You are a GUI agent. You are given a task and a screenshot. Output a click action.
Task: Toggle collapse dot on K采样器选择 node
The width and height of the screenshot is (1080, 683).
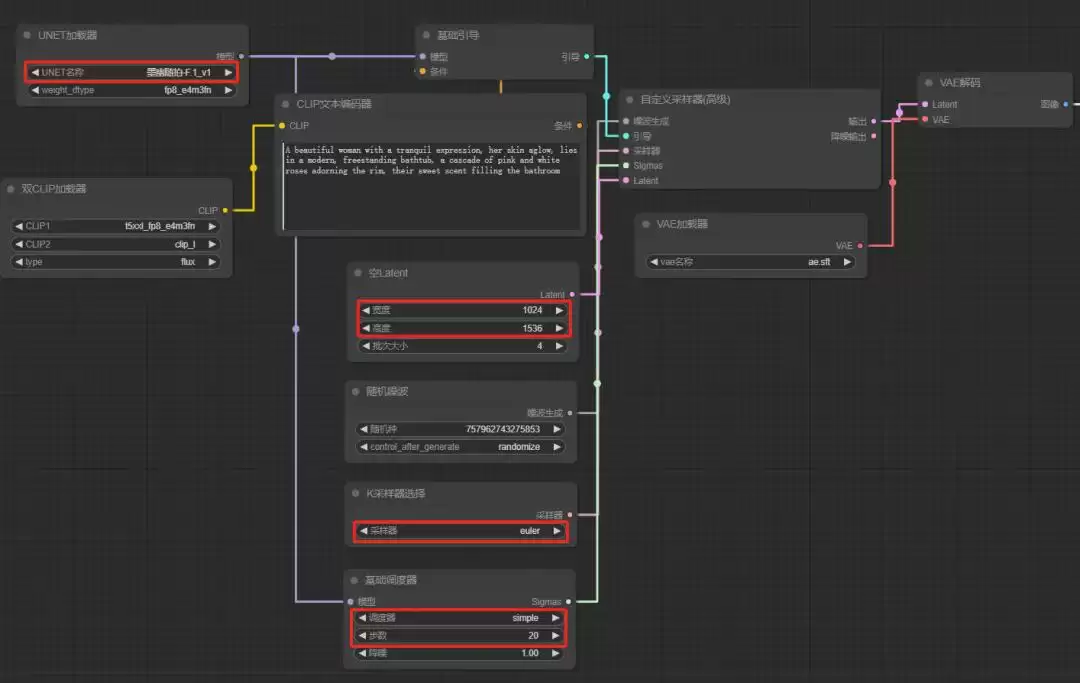coord(355,493)
